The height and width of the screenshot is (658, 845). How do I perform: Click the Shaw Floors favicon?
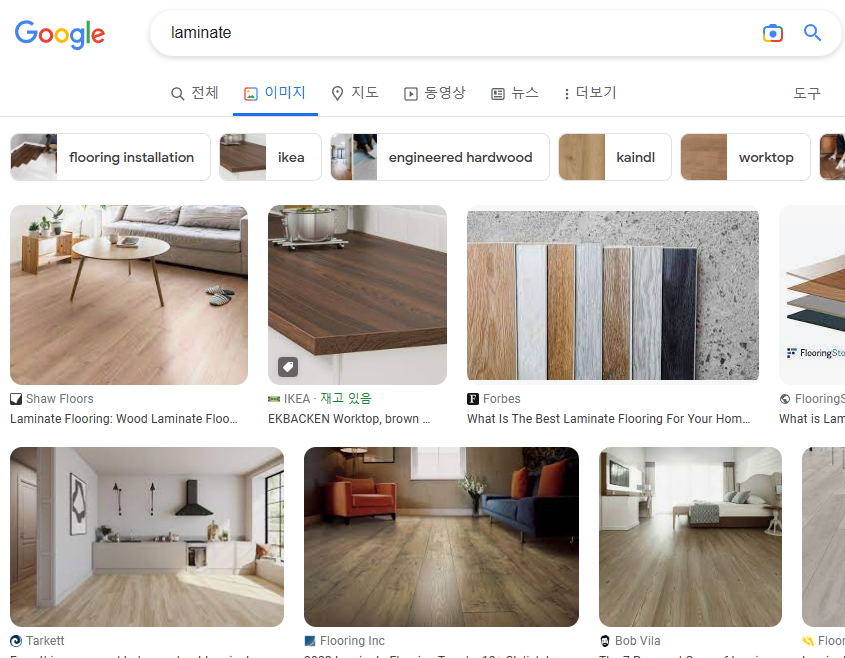click(x=16, y=399)
